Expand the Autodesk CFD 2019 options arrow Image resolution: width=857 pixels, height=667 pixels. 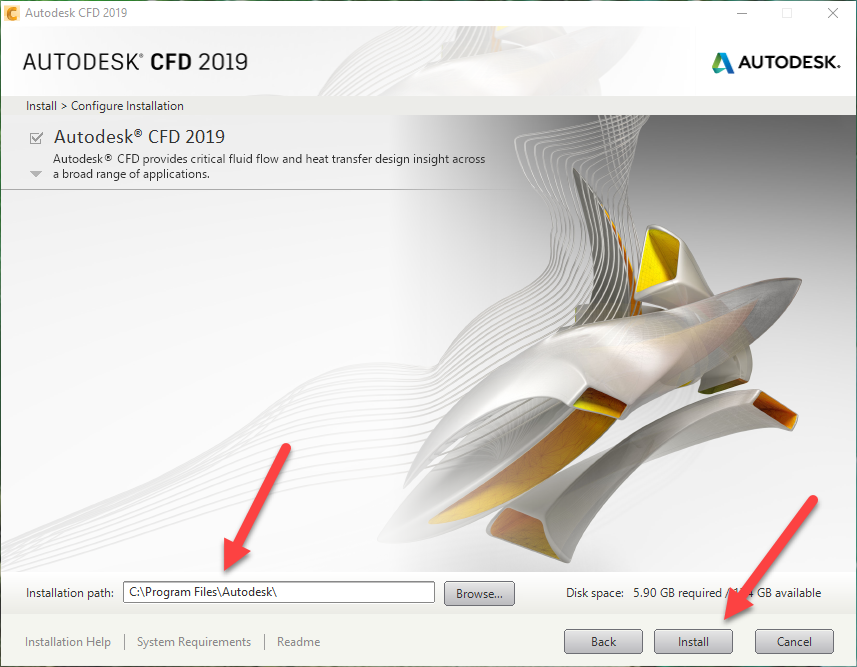tap(36, 174)
